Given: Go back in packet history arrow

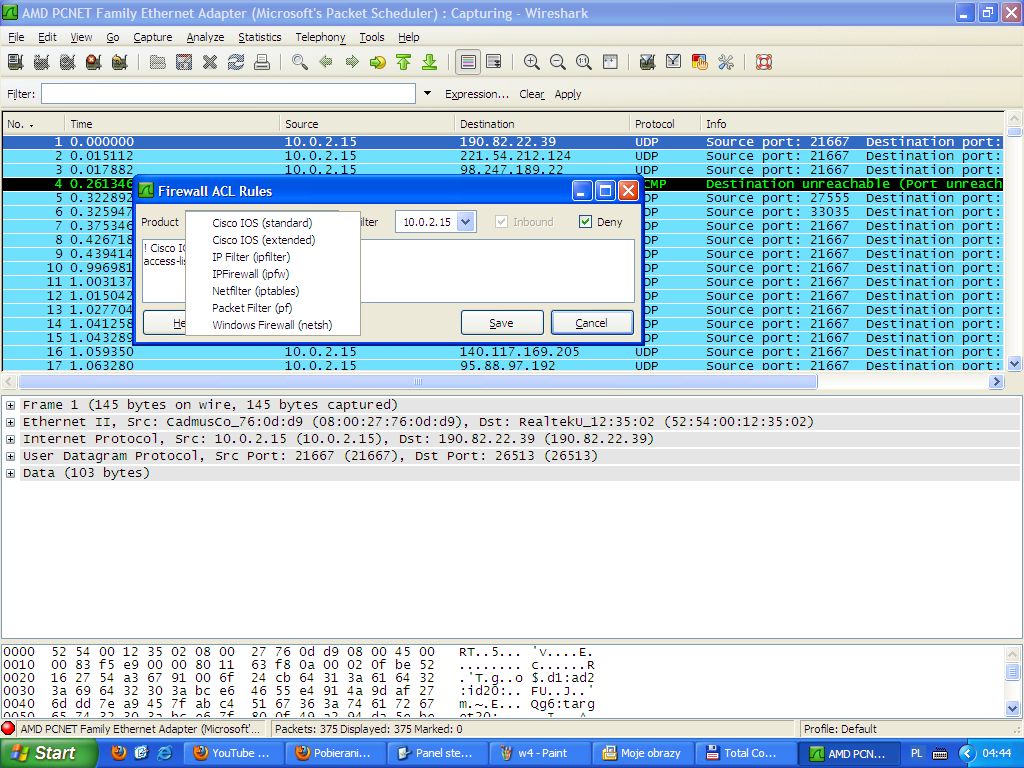Looking at the screenshot, I should pyautogui.click(x=326, y=62).
